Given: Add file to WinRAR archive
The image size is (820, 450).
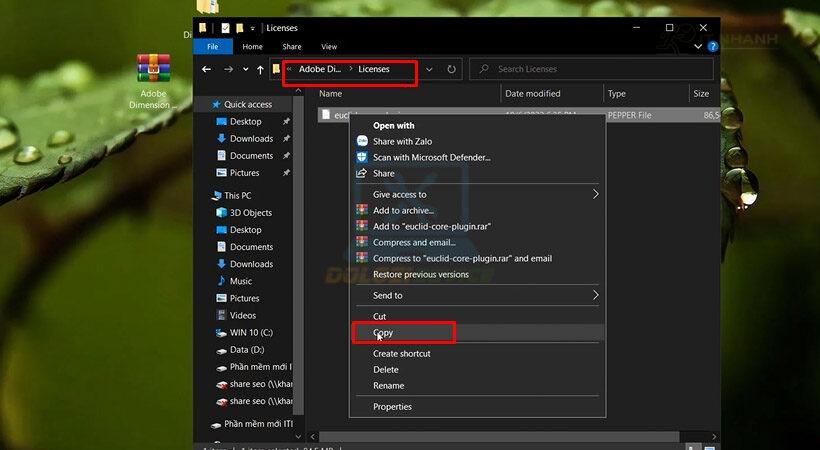Looking at the screenshot, I should pyautogui.click(x=402, y=210).
